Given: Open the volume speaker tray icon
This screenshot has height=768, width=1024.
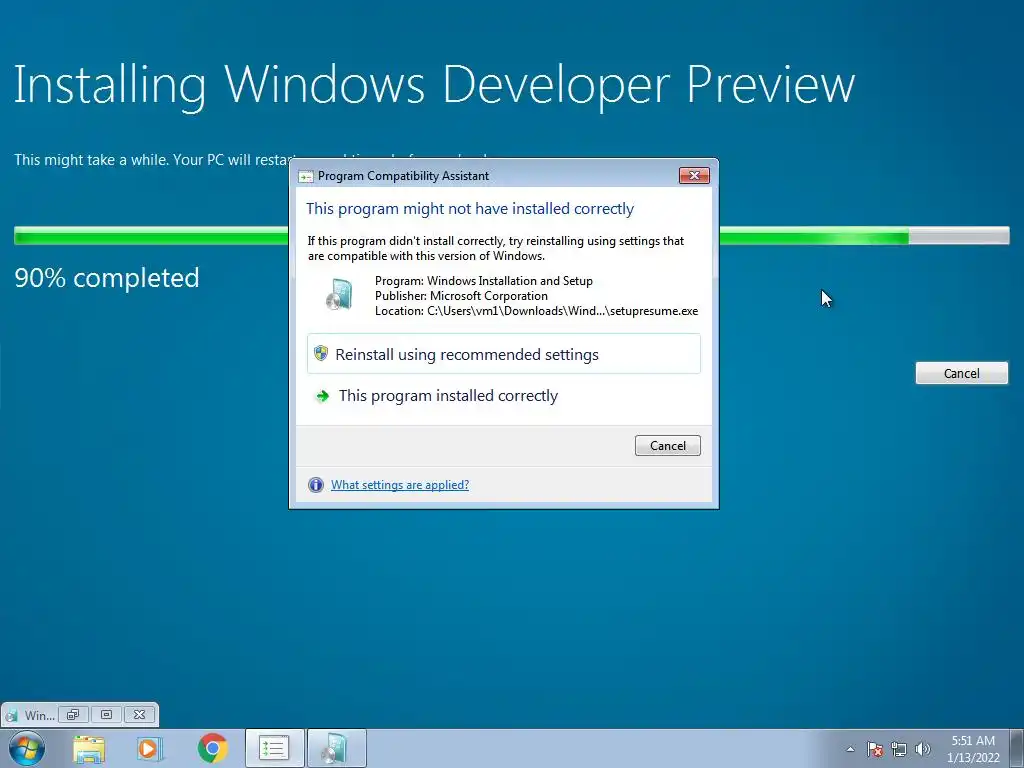Looking at the screenshot, I should [923, 749].
